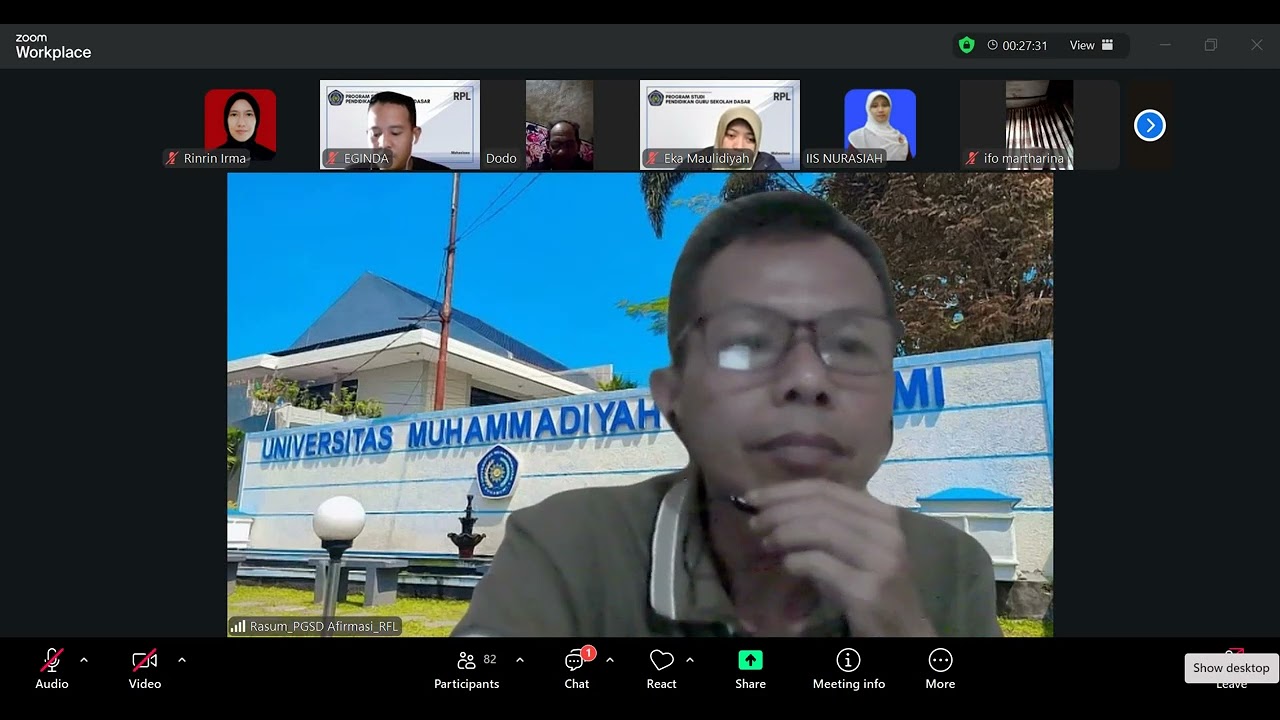Click the green encryption shield icon
1280x720 pixels.
point(966,45)
